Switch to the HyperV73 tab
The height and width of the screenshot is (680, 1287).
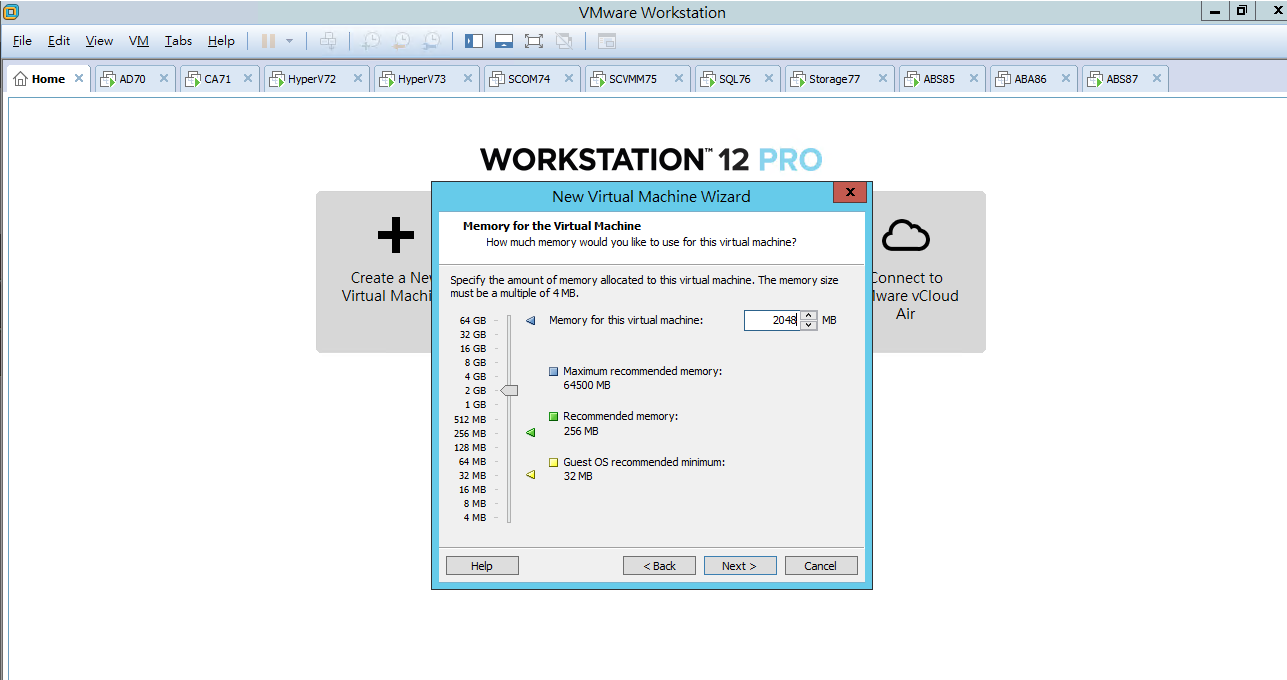click(427, 79)
